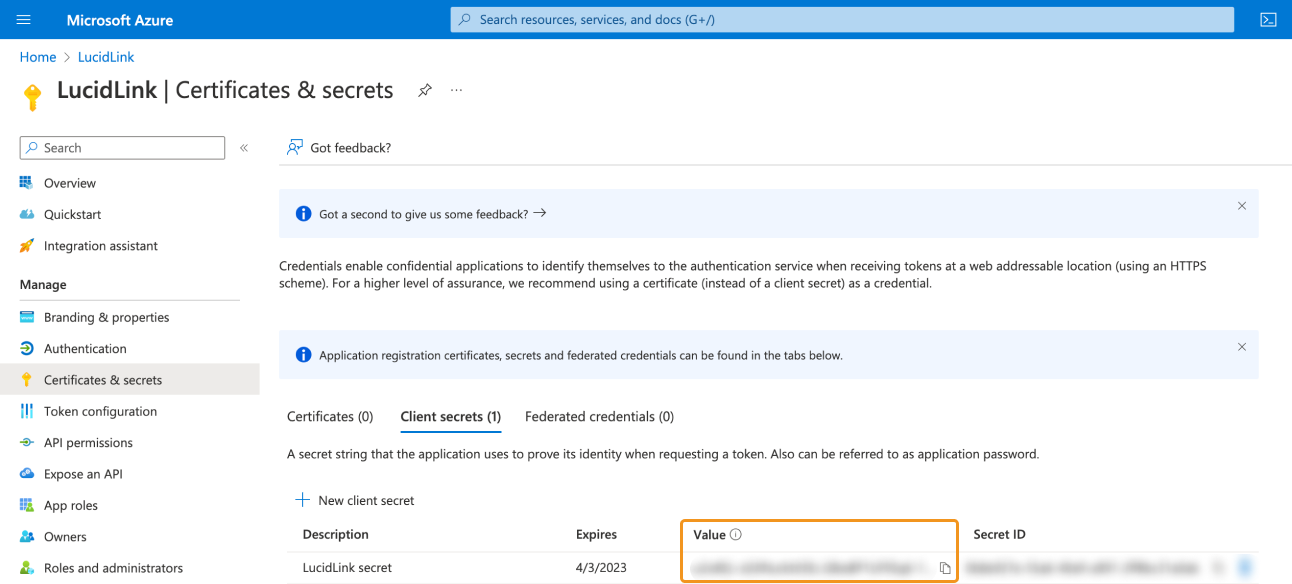Click the Got feedback? button
Viewport: 1292px width, 584px height.
(x=339, y=148)
